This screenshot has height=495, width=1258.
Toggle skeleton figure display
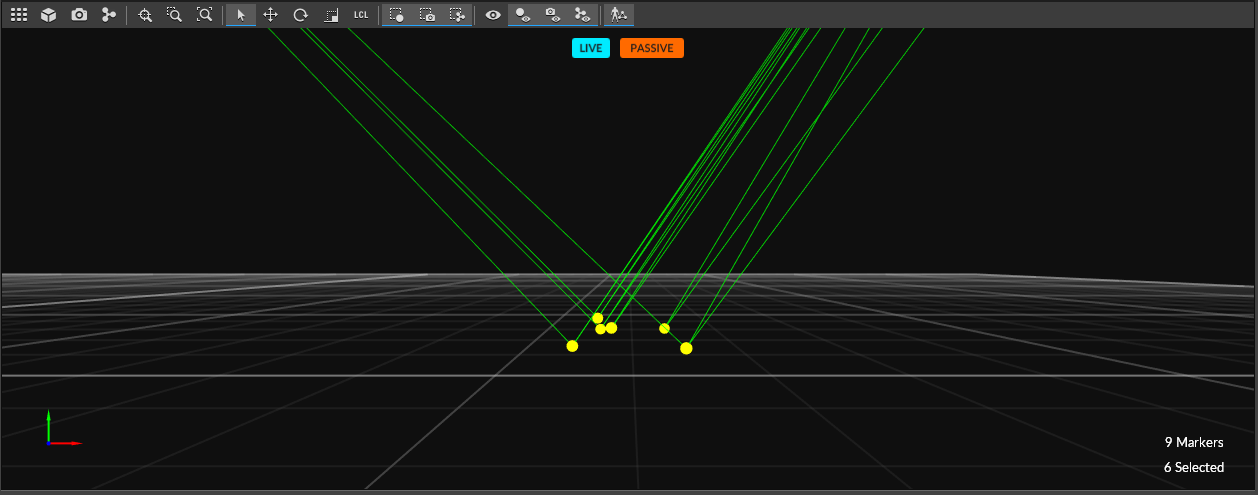pyautogui.click(x=619, y=15)
